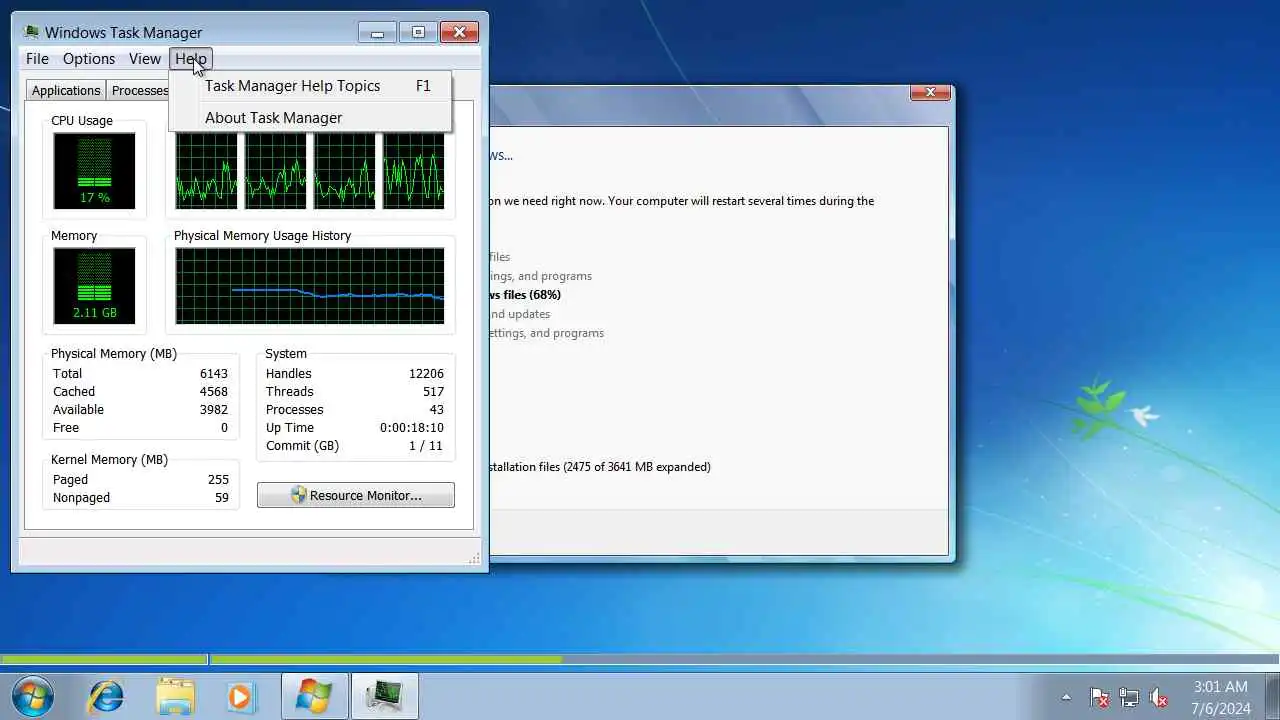
Task: Click the Up Time value 0:00:18:10
Action: tap(412, 428)
